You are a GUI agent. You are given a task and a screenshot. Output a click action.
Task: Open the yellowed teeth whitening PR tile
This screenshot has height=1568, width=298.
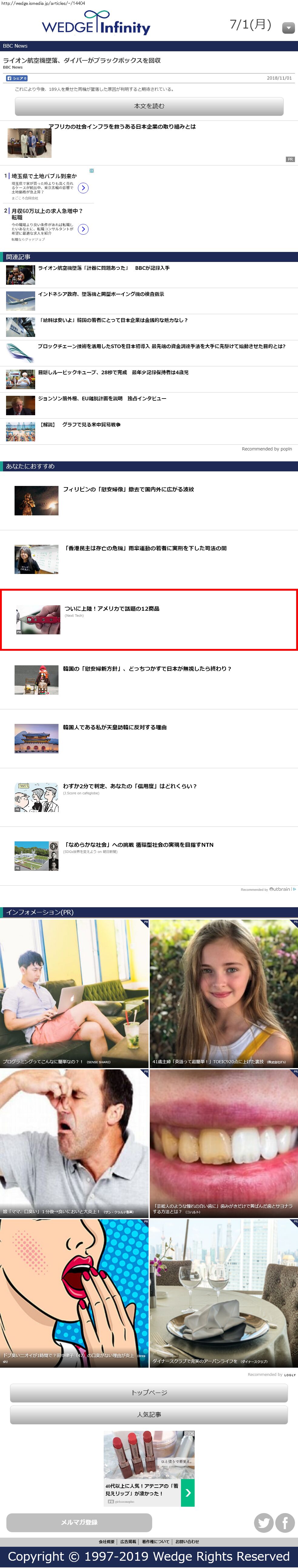(x=224, y=1143)
